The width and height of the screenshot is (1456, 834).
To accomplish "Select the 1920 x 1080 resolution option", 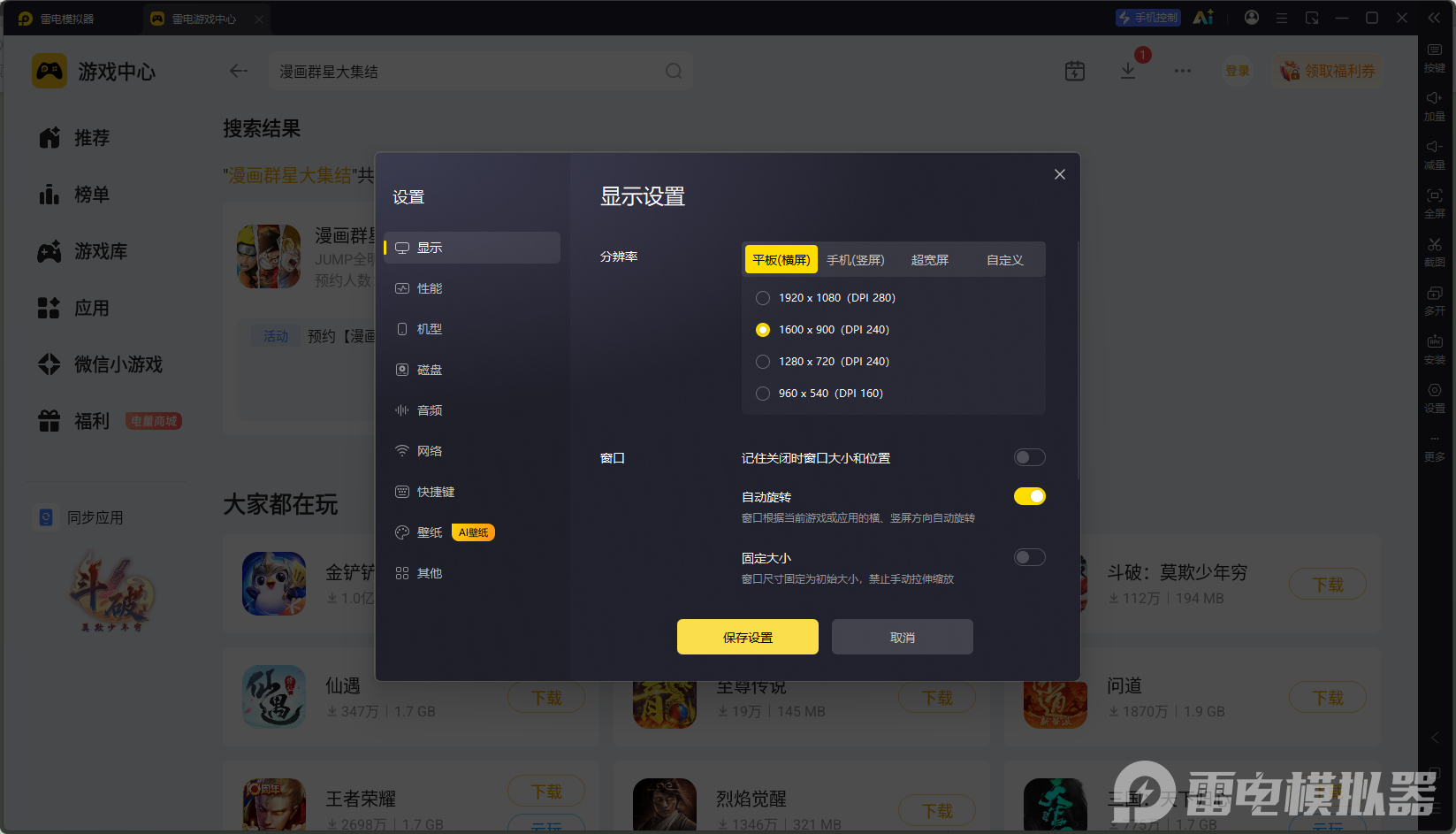I will [763, 298].
